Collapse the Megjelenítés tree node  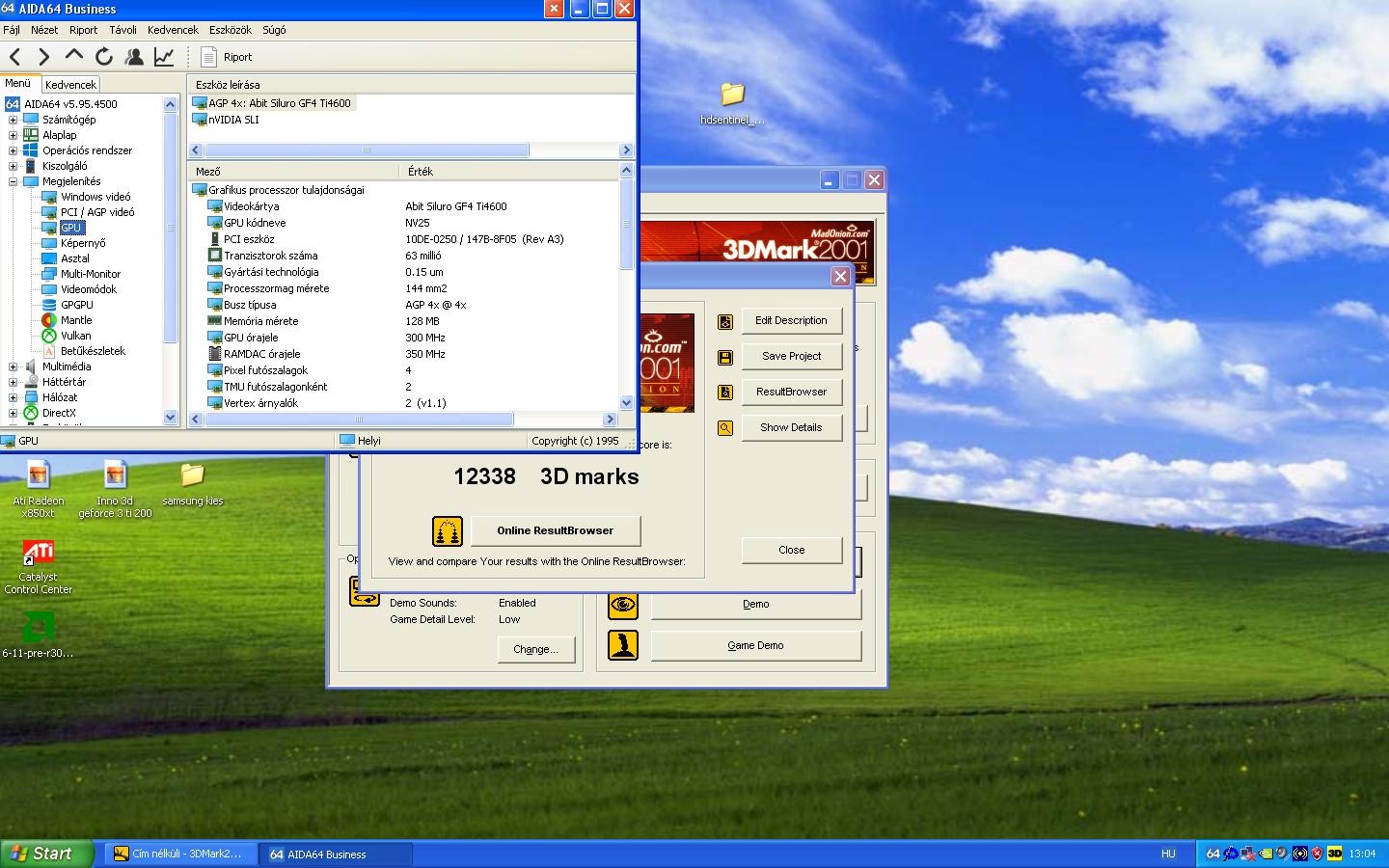13,181
